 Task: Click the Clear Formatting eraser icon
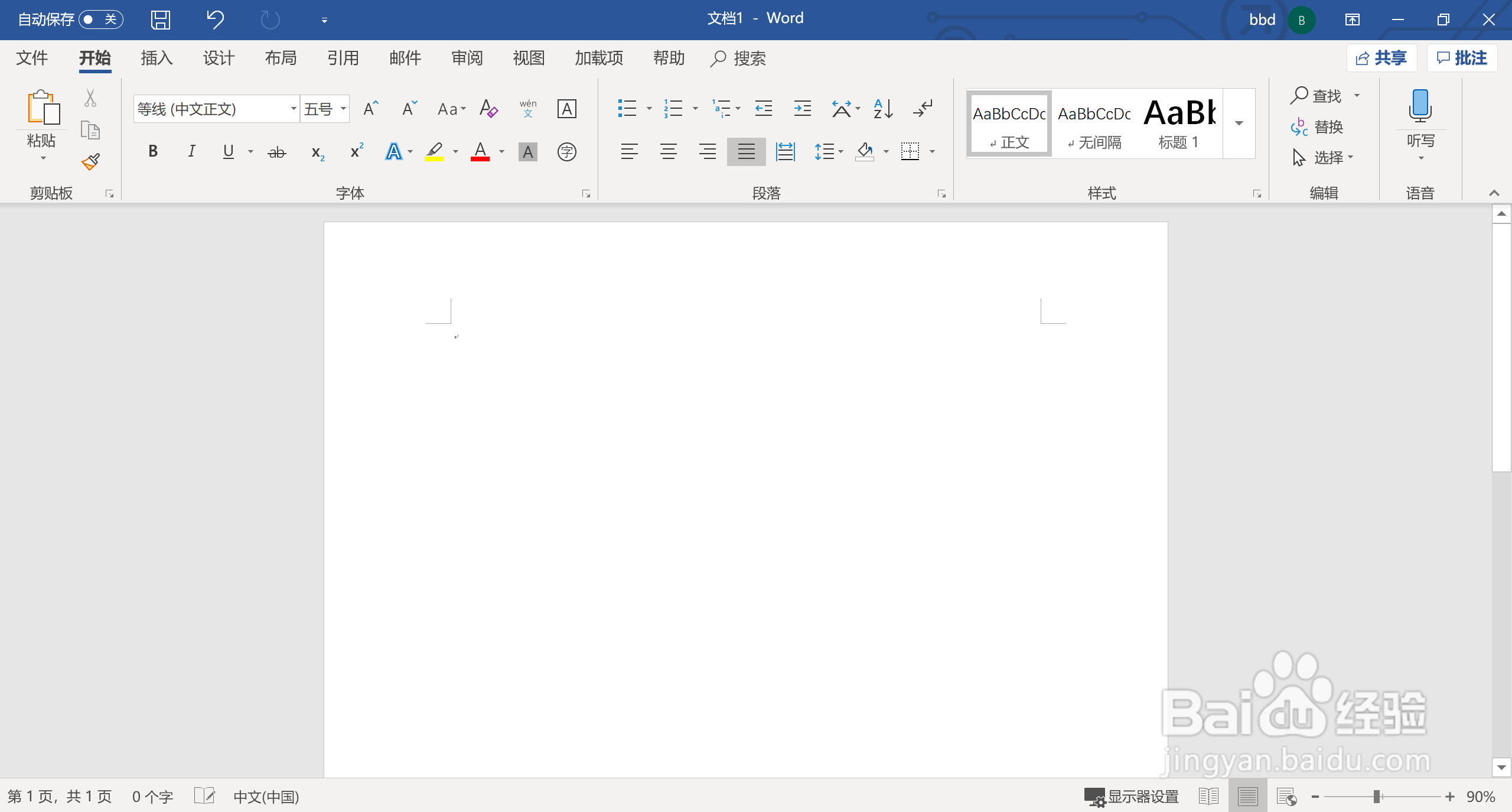(x=488, y=109)
